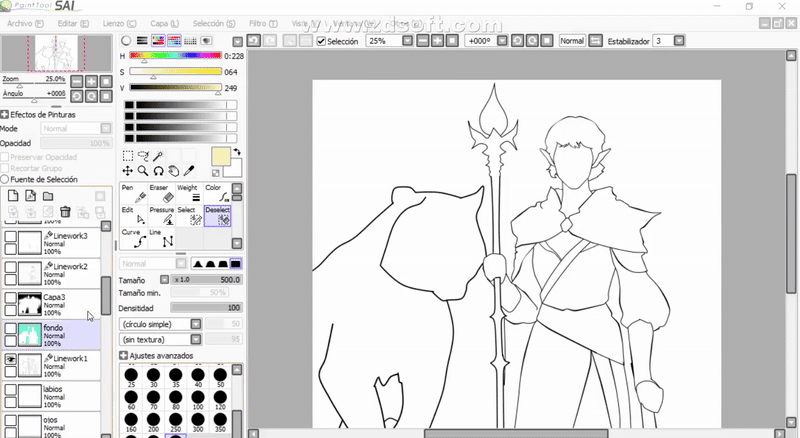The width and height of the screenshot is (800, 438).
Task: Open the Estabilizador value dropdown
Action: point(679,41)
